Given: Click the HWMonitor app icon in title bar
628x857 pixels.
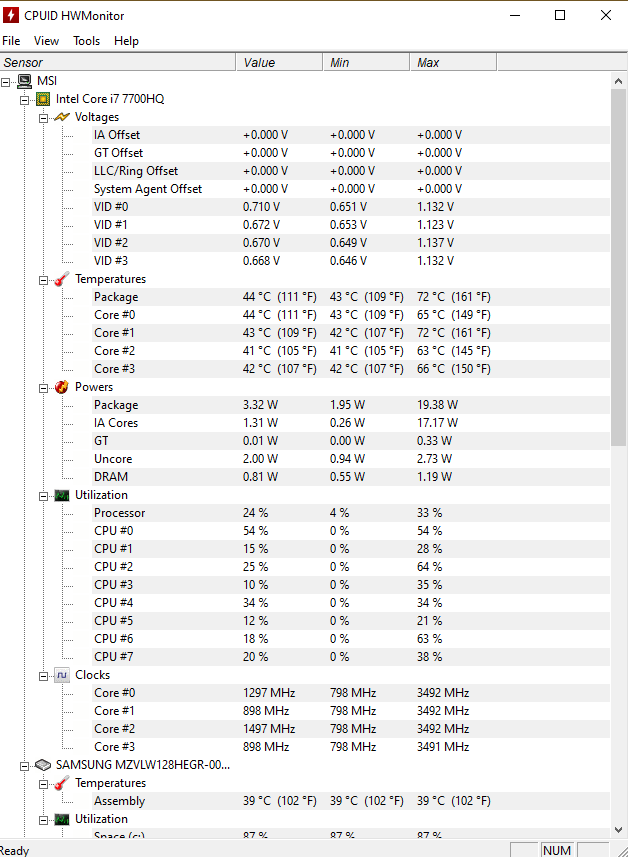Looking at the screenshot, I should tap(10, 15).
